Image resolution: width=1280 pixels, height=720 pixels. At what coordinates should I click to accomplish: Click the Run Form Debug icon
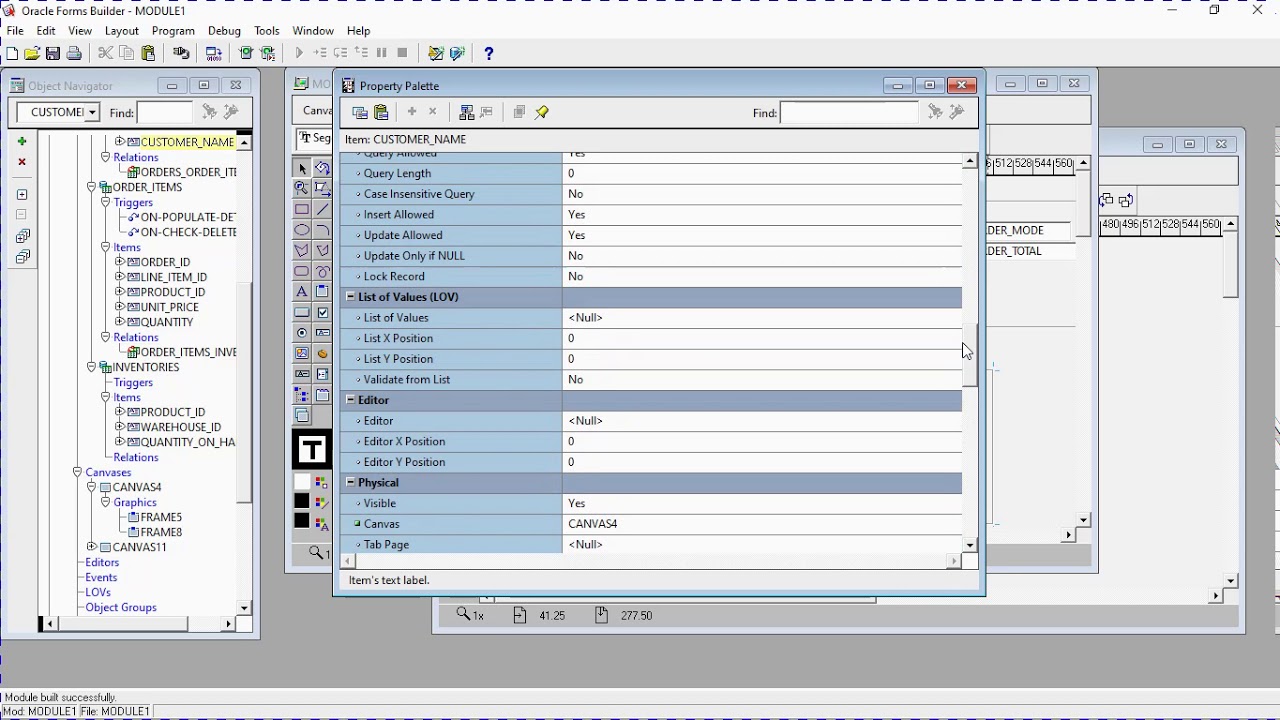coord(267,53)
